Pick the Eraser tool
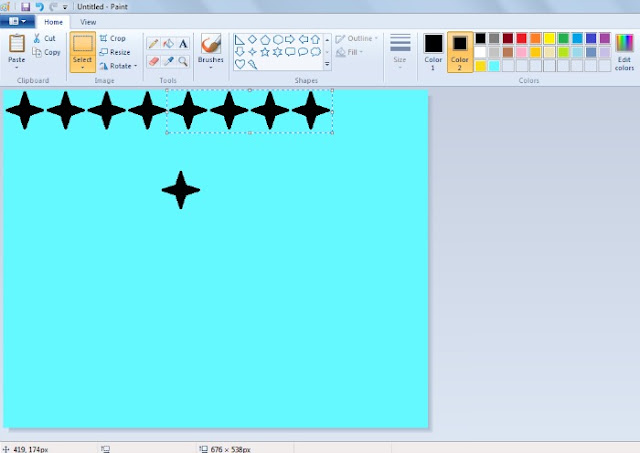640x453 pixels. click(153, 61)
